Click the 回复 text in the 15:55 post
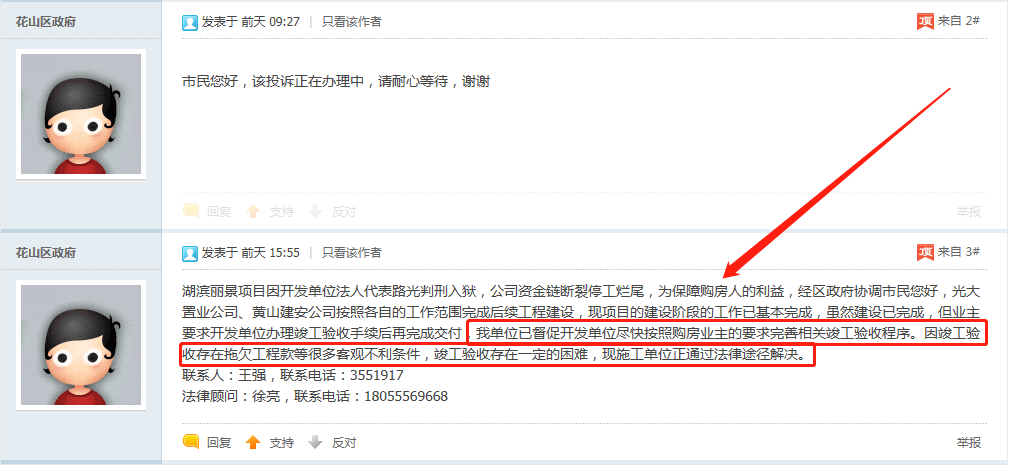This screenshot has height=465, width=1011. [x=219, y=442]
